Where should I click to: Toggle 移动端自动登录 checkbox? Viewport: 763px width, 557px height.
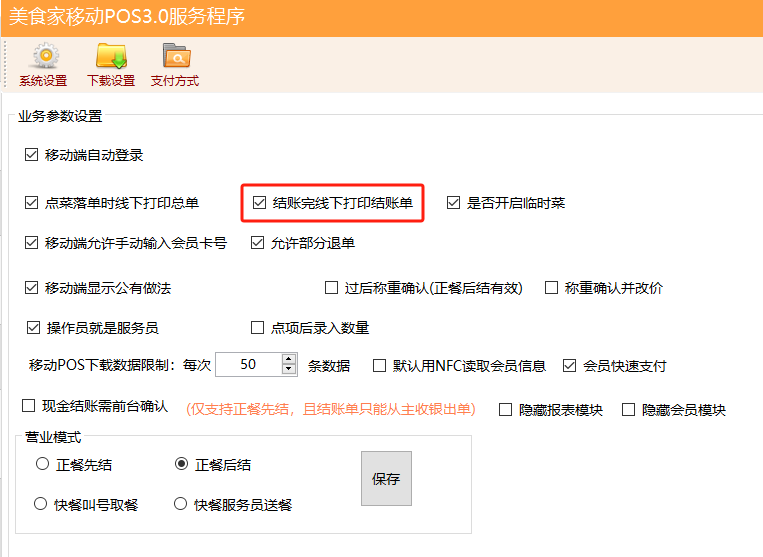(31, 155)
